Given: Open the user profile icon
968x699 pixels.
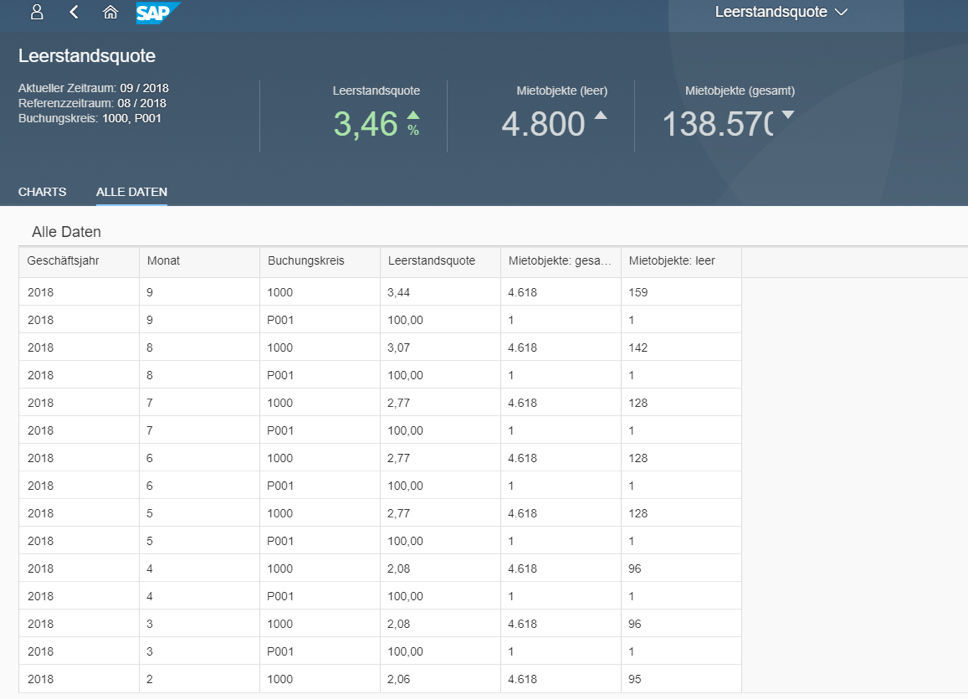Looking at the screenshot, I should pyautogui.click(x=37, y=12).
